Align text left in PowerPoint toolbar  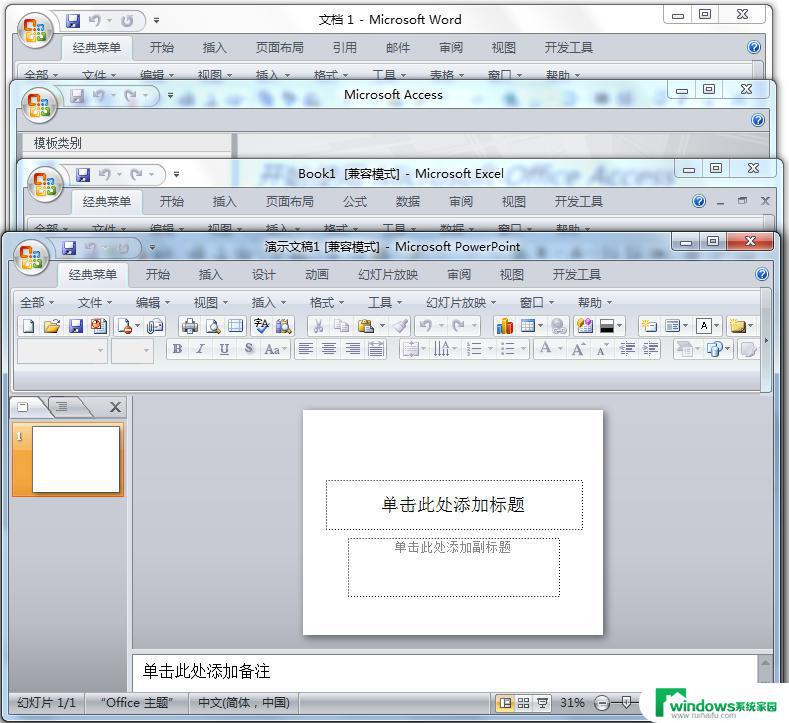(305, 349)
